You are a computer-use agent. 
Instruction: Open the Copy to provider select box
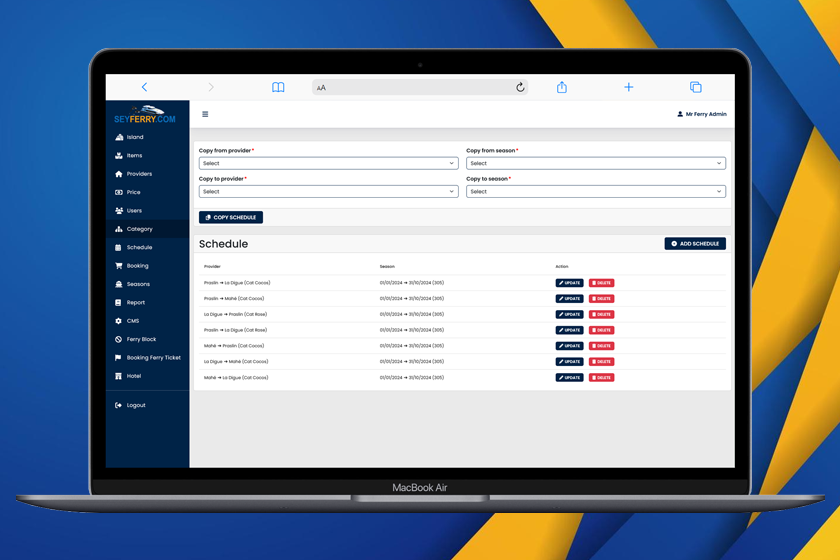(328, 191)
